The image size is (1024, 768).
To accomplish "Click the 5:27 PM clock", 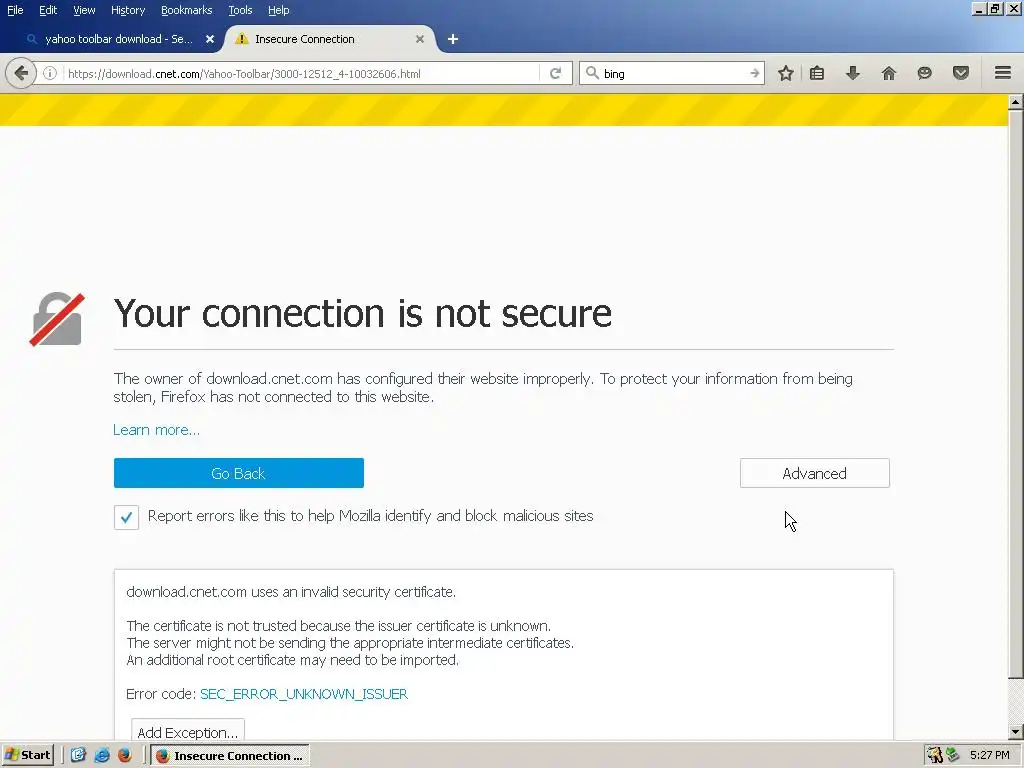I will pyautogui.click(x=989, y=755).
